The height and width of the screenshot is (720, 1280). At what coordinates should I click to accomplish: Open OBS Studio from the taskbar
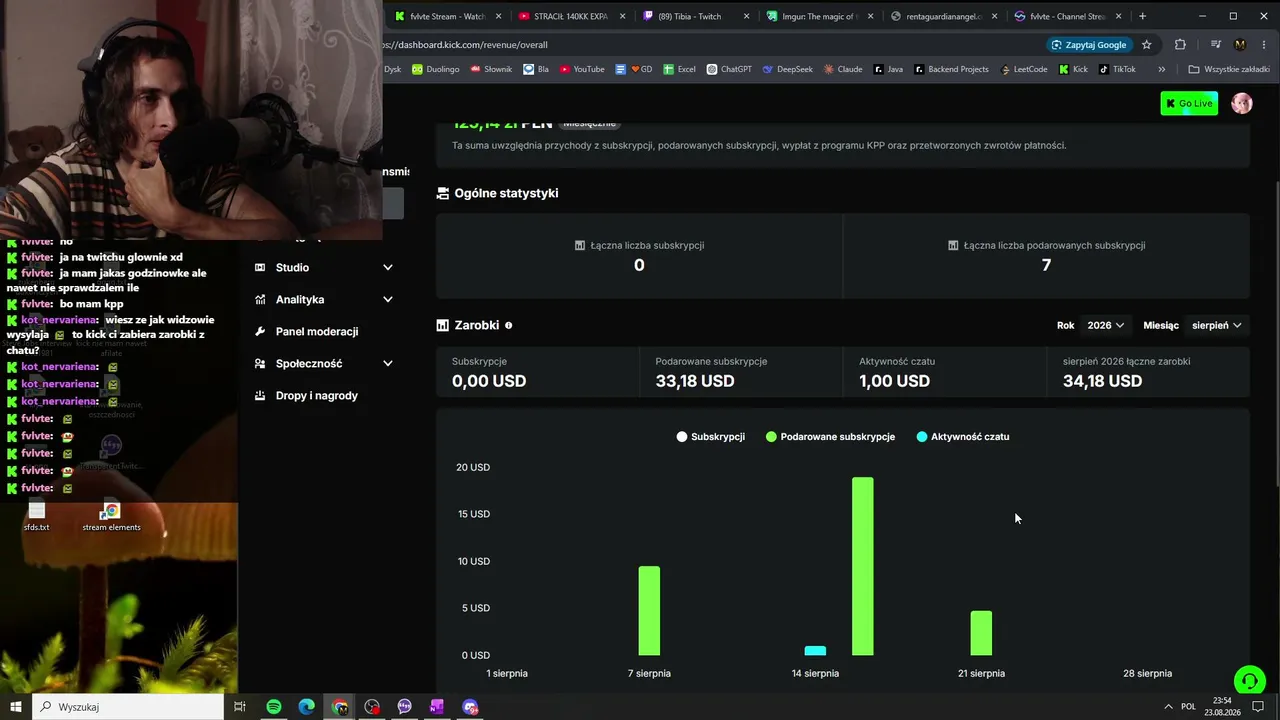point(372,707)
